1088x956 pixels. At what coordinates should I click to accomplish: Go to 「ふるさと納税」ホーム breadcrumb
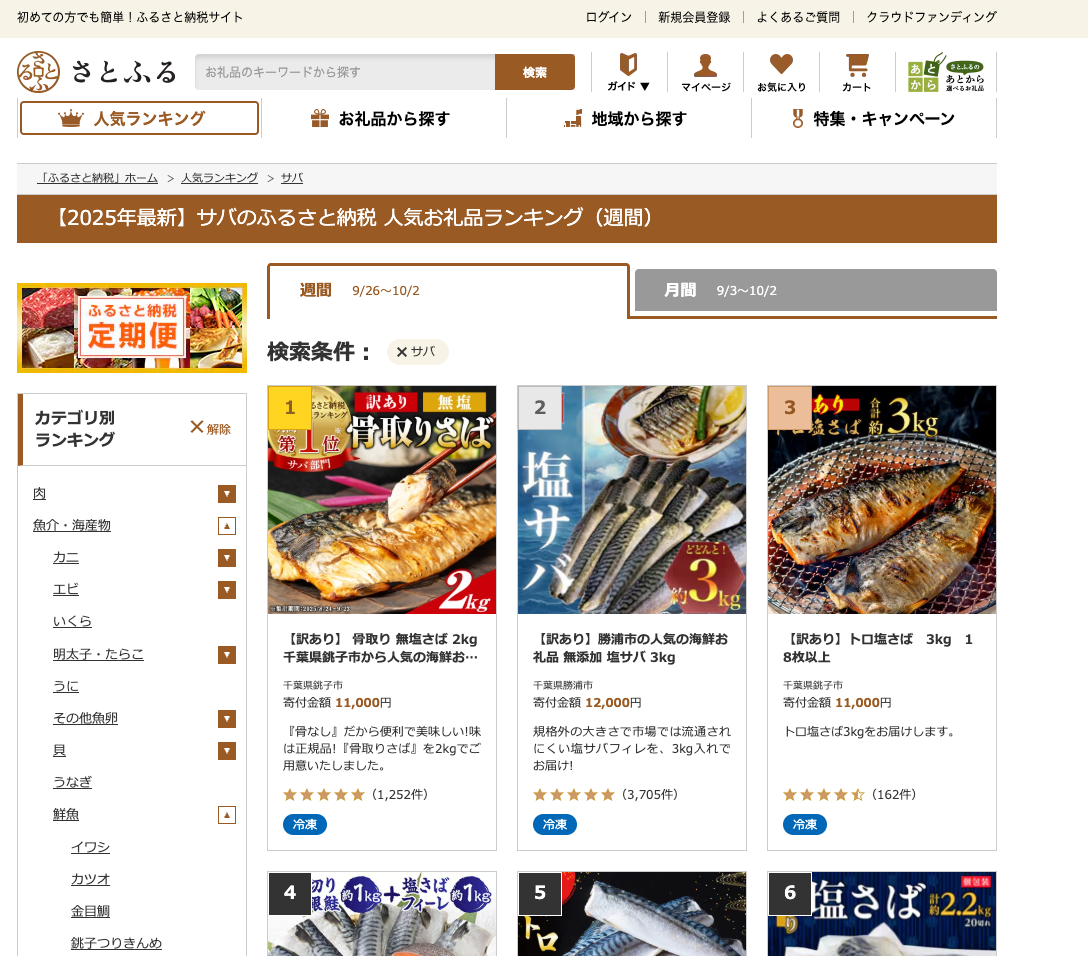click(x=98, y=178)
